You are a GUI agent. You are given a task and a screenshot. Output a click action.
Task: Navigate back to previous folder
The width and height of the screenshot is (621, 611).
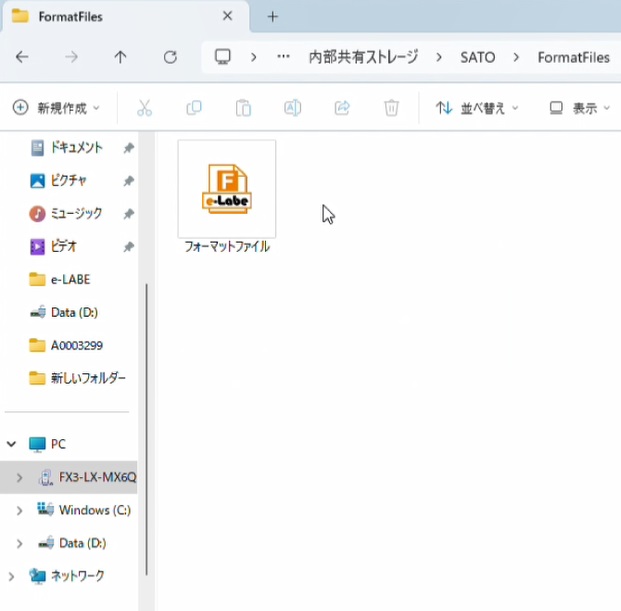(x=22, y=57)
